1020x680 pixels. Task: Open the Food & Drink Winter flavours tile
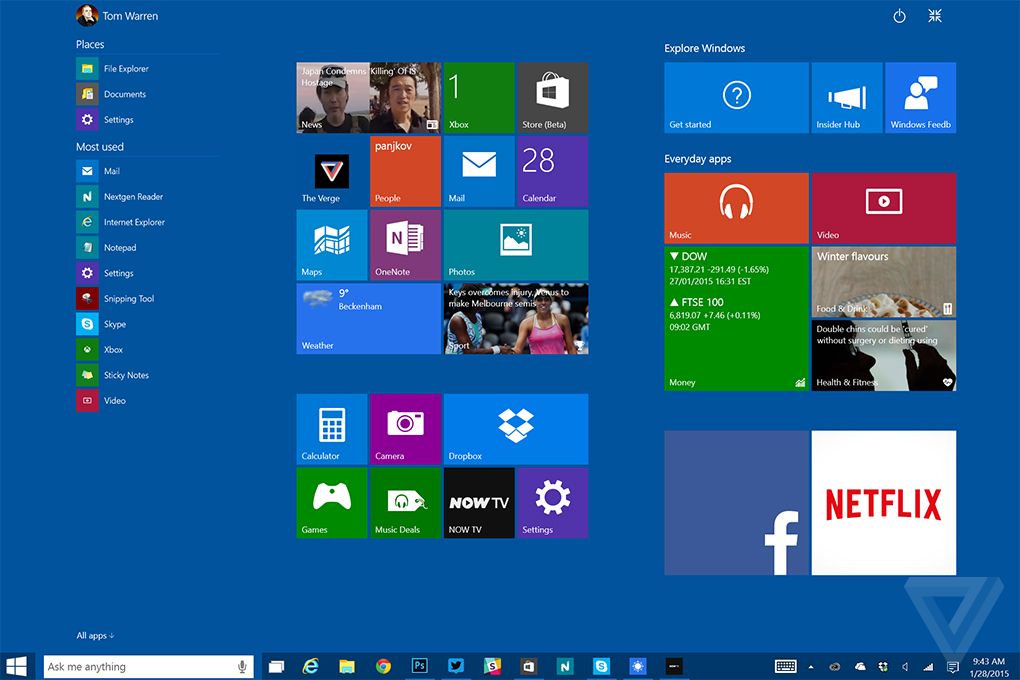coord(884,282)
